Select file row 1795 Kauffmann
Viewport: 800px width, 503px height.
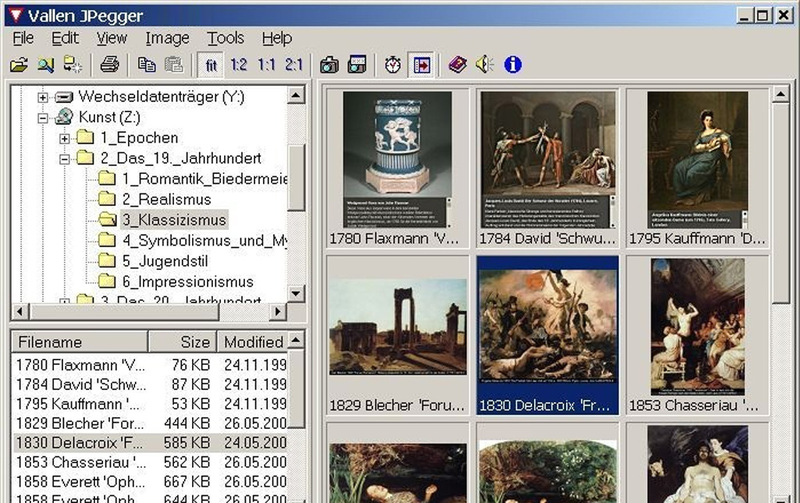pos(150,404)
